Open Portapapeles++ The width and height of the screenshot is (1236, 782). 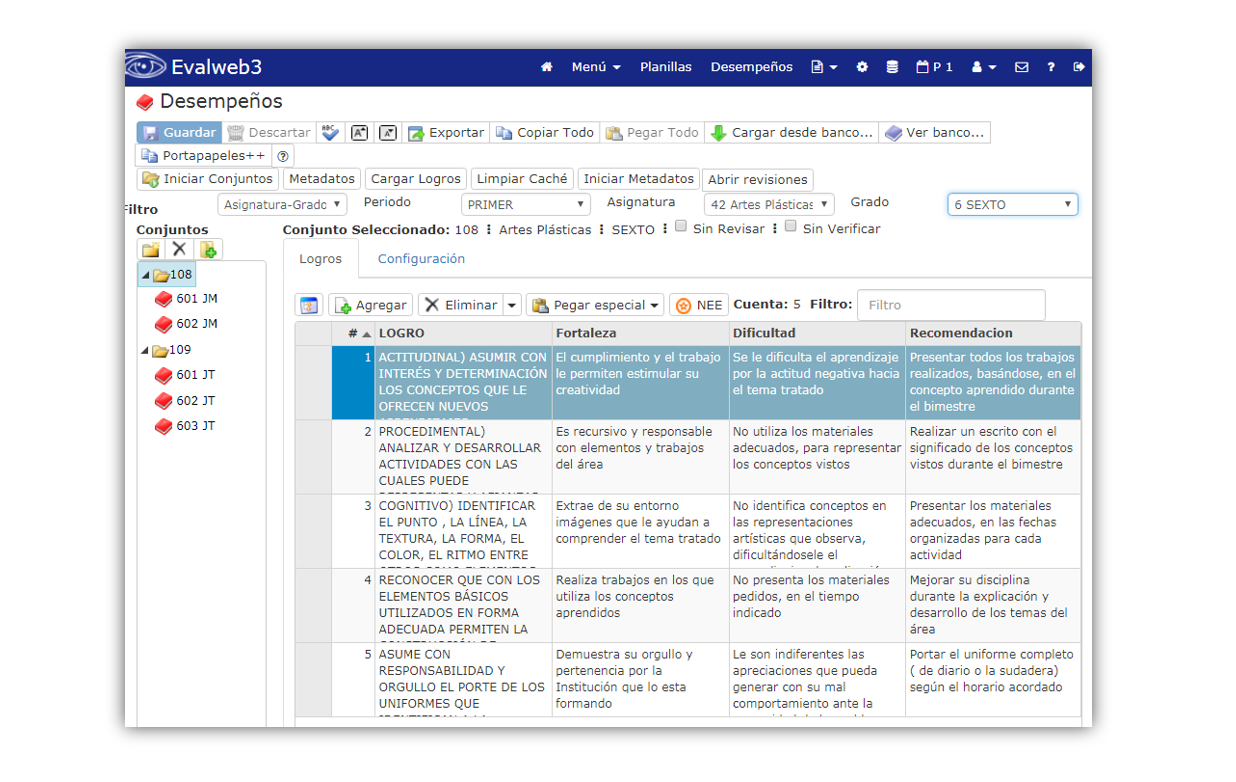tap(204, 156)
